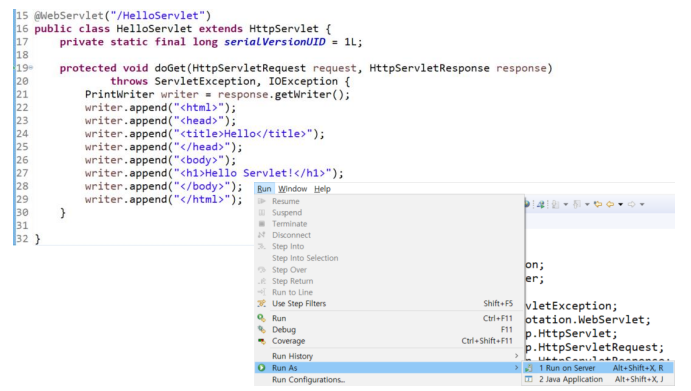Click the HttpServlet import in the background editor
Viewport: 691px width, 391px height.
[x=572, y=333]
